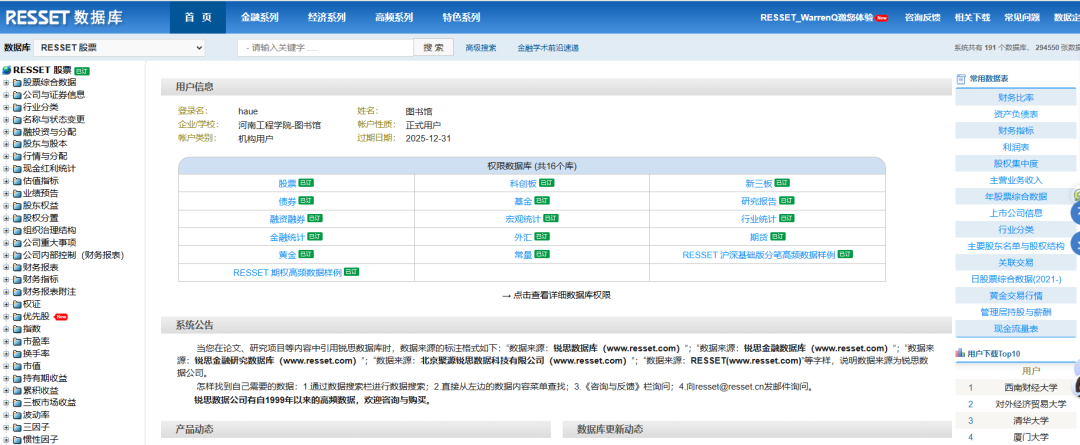Open the 高频系列 menu
This screenshot has height=445, width=1080.
pyautogui.click(x=394, y=18)
